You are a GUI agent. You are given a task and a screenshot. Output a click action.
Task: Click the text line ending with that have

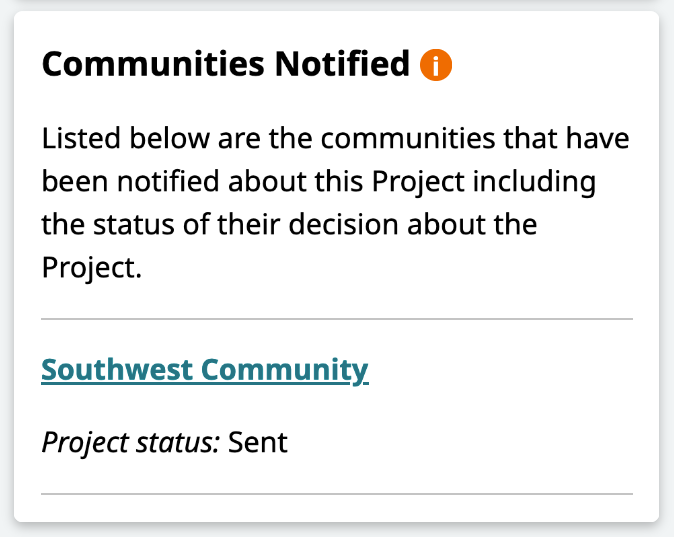tap(336, 138)
